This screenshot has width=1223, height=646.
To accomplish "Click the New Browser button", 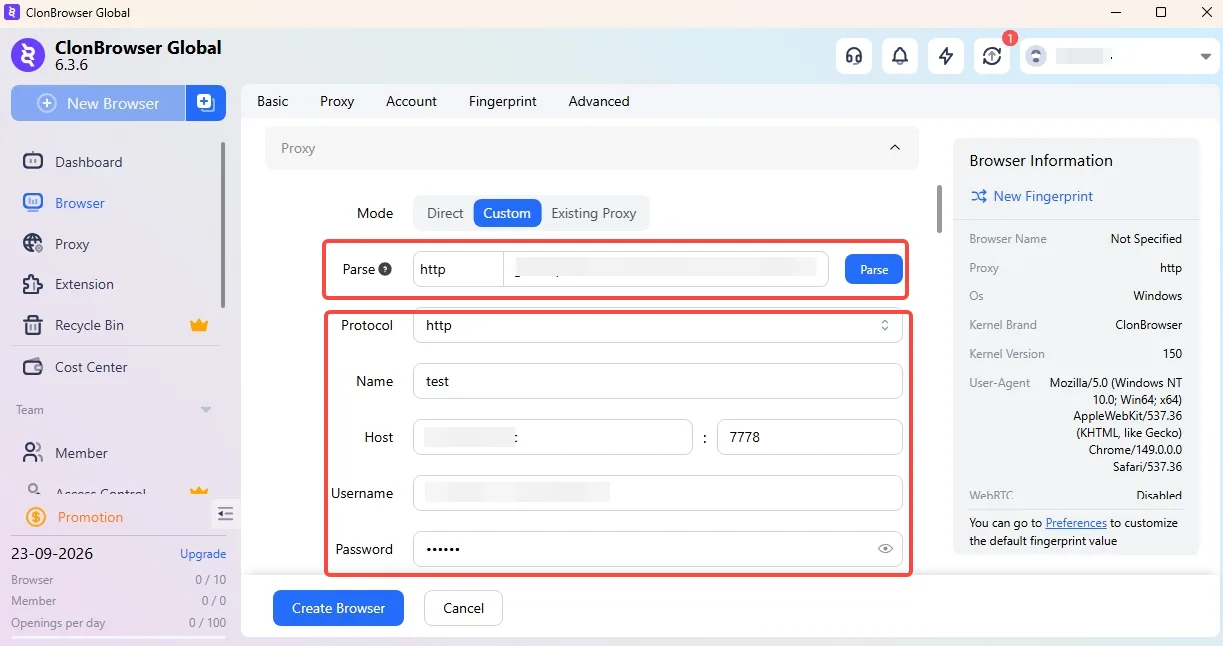I will (x=98, y=103).
